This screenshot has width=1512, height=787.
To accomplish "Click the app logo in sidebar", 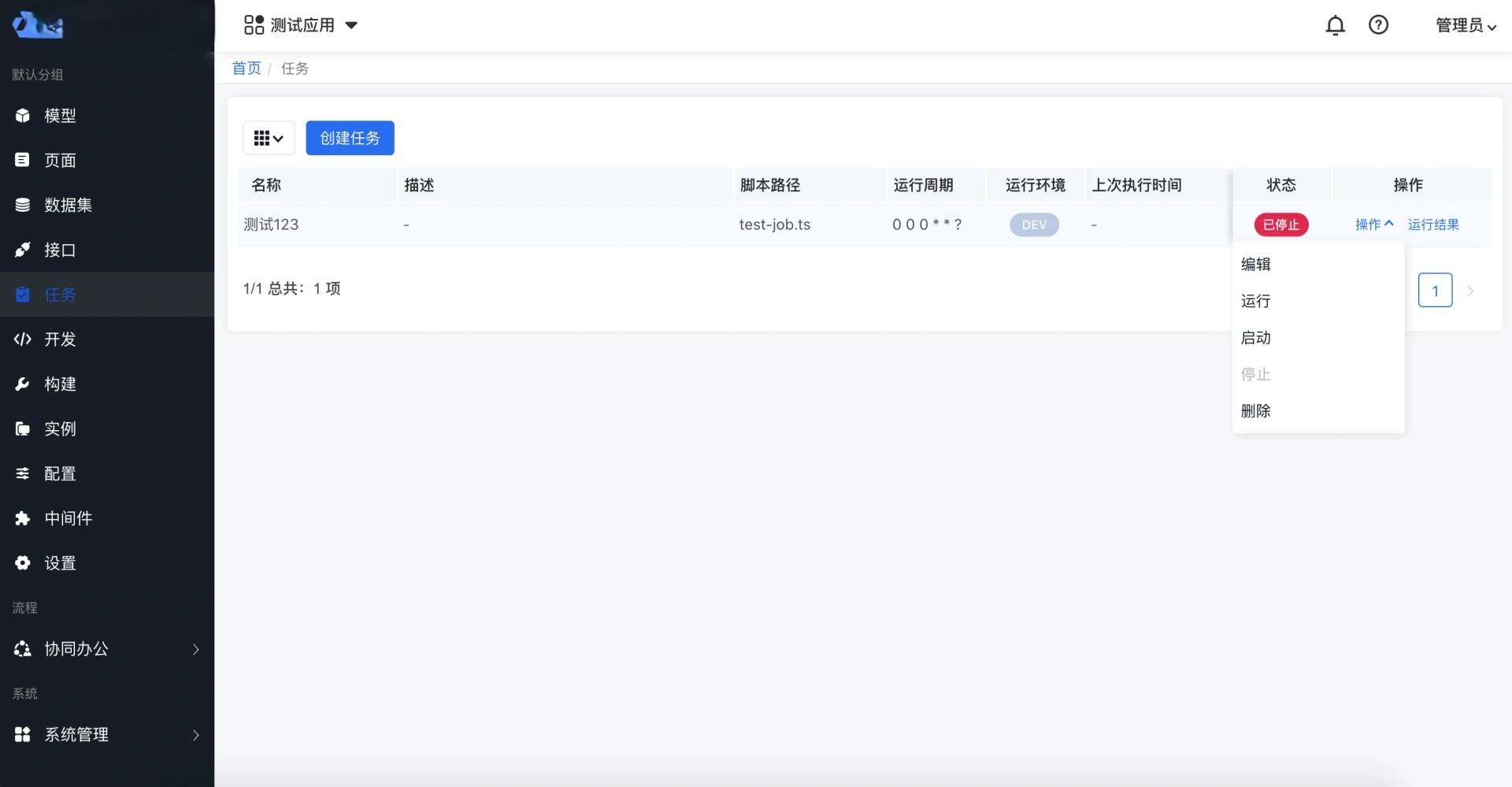I will (38, 25).
